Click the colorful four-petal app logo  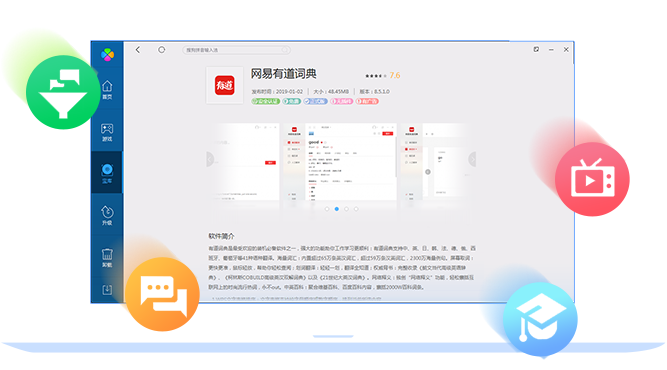pyautogui.click(x=108, y=54)
